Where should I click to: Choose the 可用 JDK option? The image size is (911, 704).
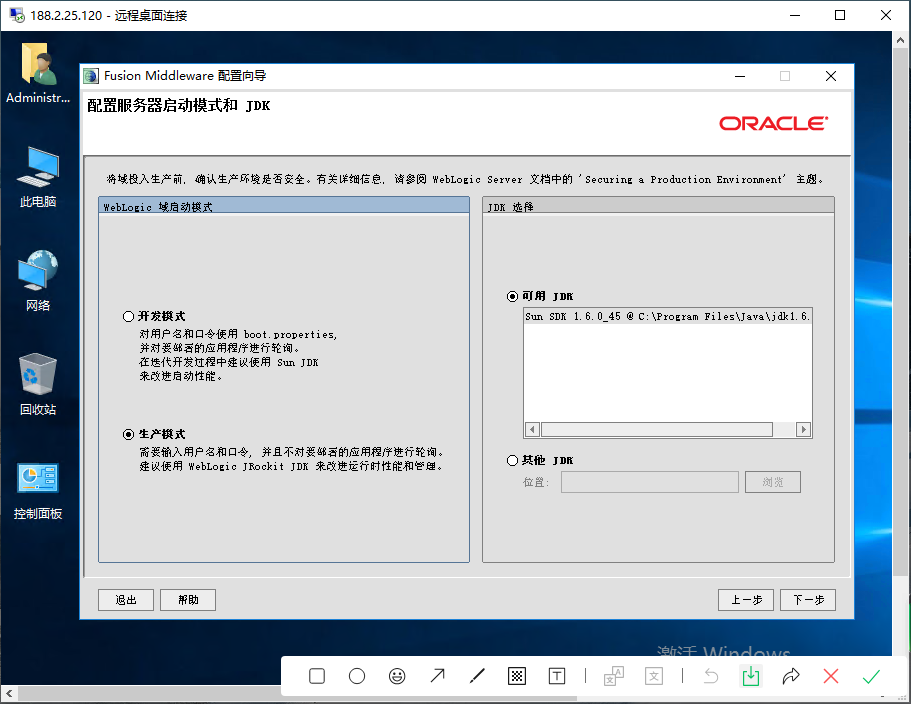pos(512,297)
